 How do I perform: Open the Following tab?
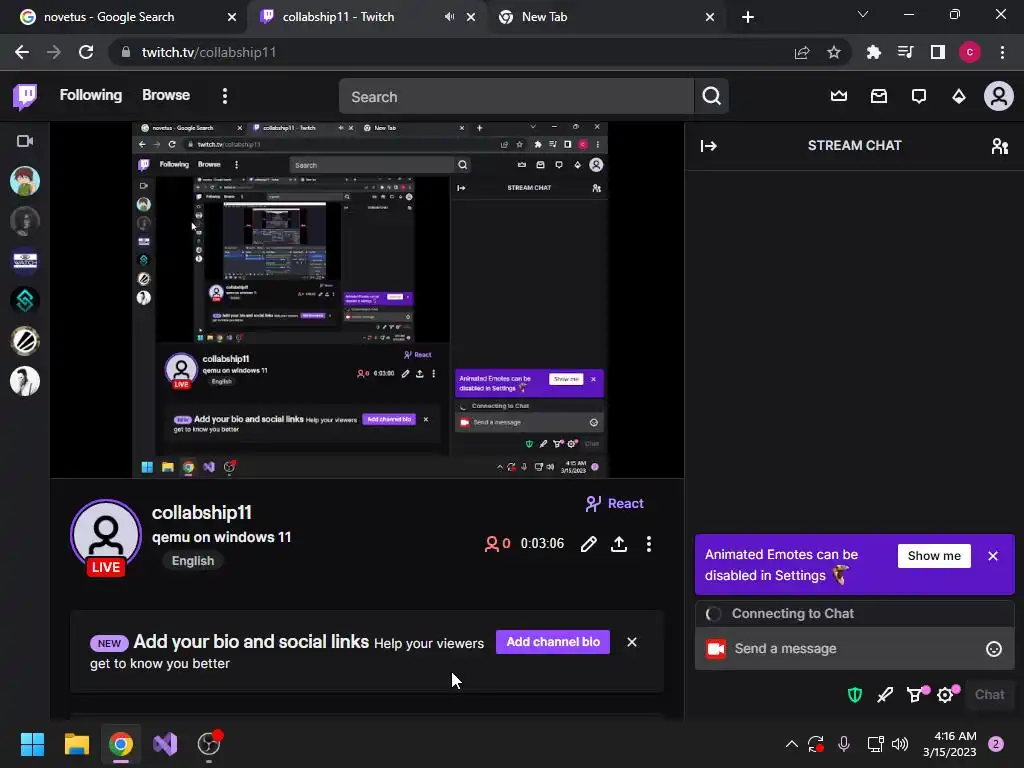click(x=91, y=95)
